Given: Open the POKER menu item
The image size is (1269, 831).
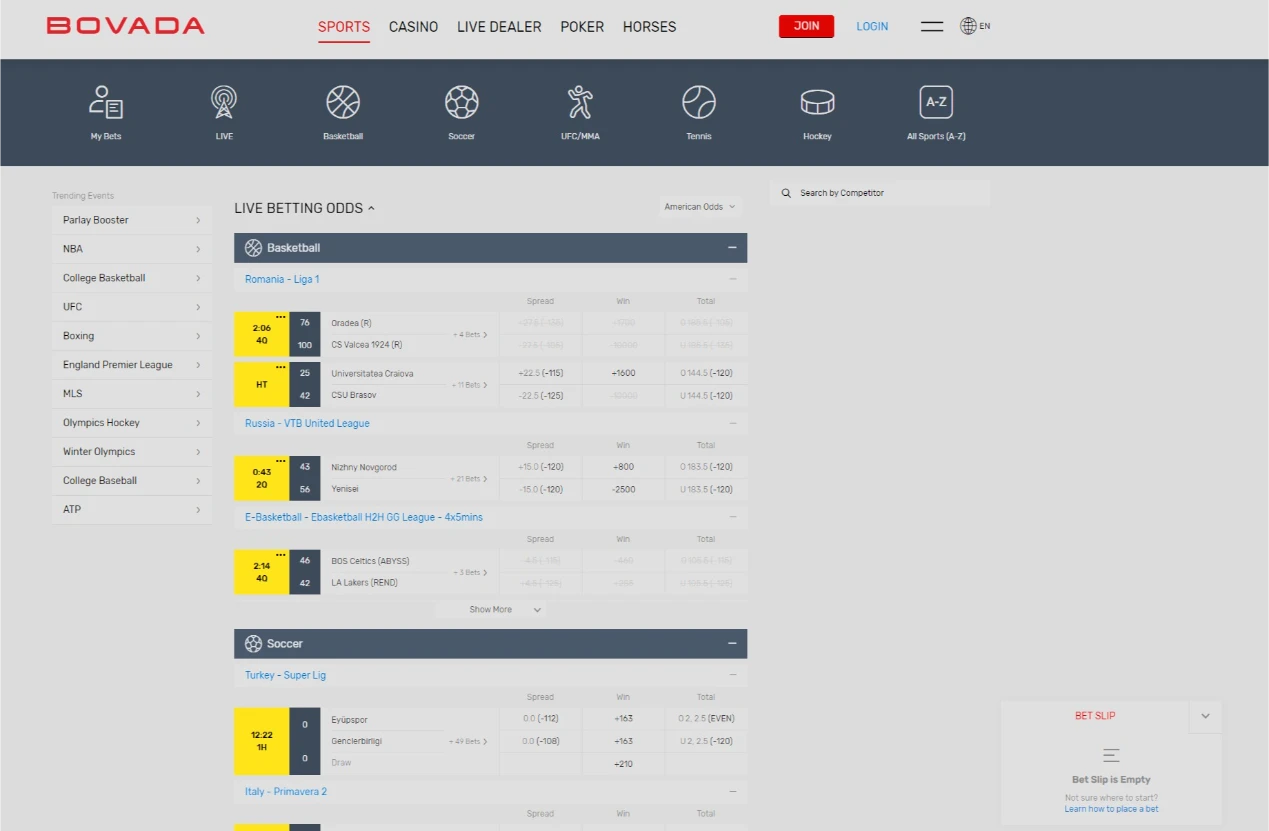Looking at the screenshot, I should tap(582, 27).
